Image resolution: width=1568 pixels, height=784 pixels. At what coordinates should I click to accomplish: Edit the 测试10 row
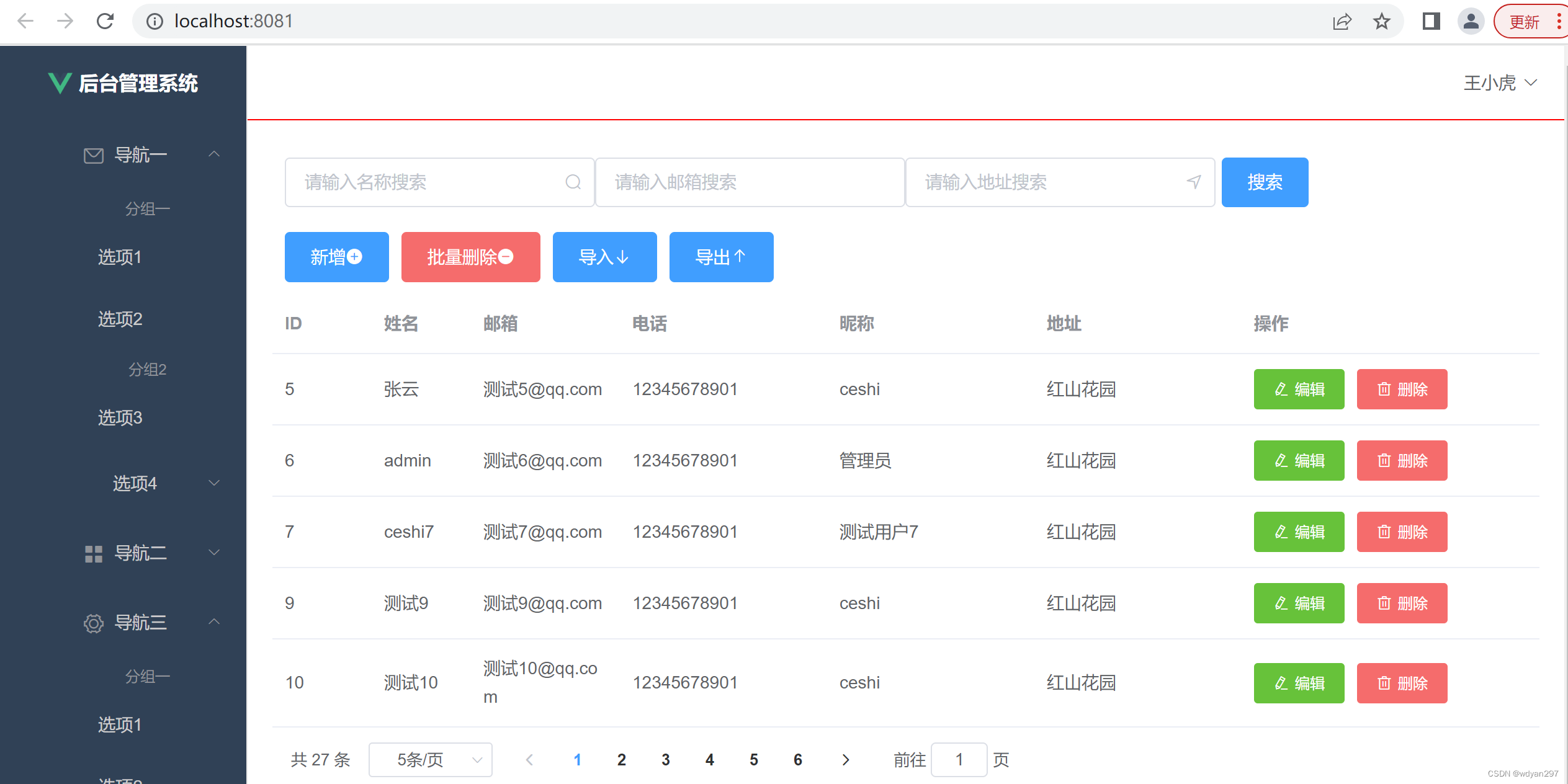pyautogui.click(x=1299, y=684)
